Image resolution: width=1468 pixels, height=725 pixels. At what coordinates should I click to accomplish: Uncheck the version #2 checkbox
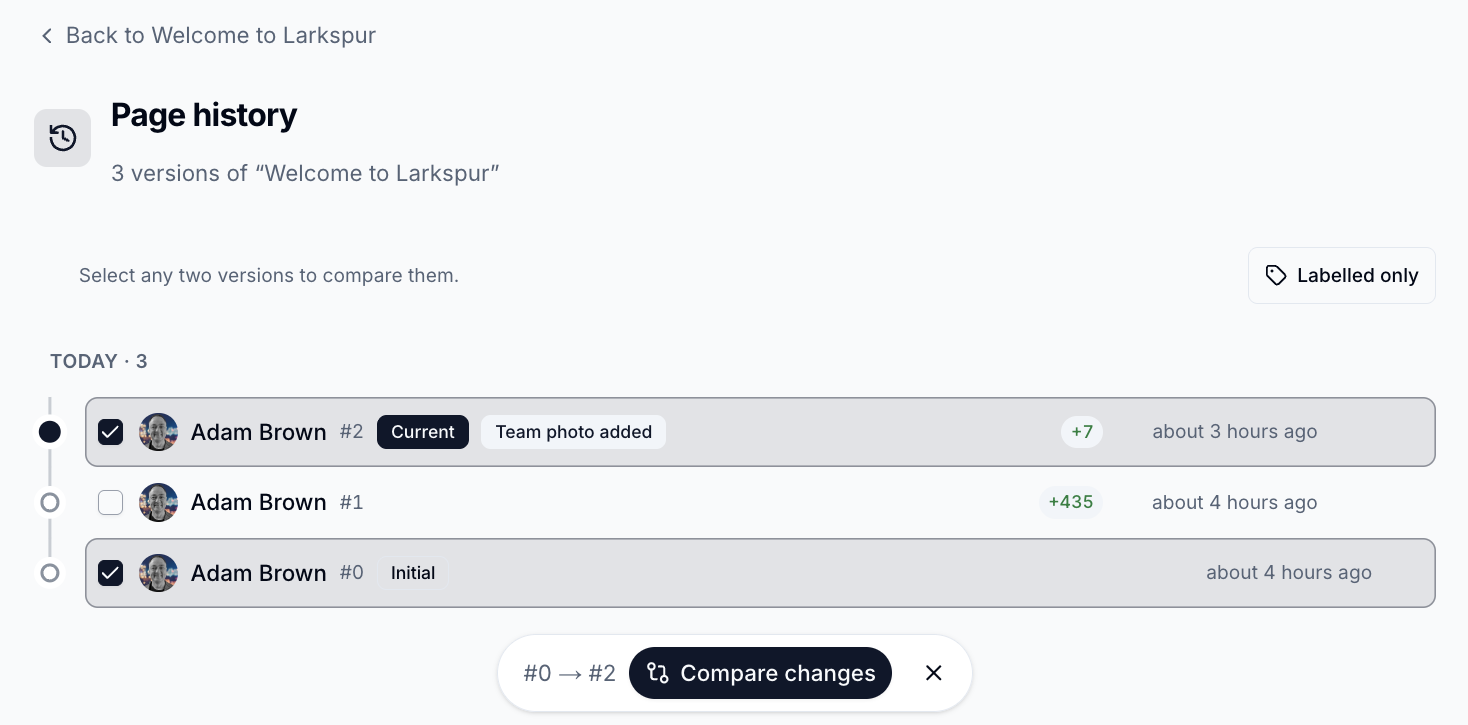point(110,432)
